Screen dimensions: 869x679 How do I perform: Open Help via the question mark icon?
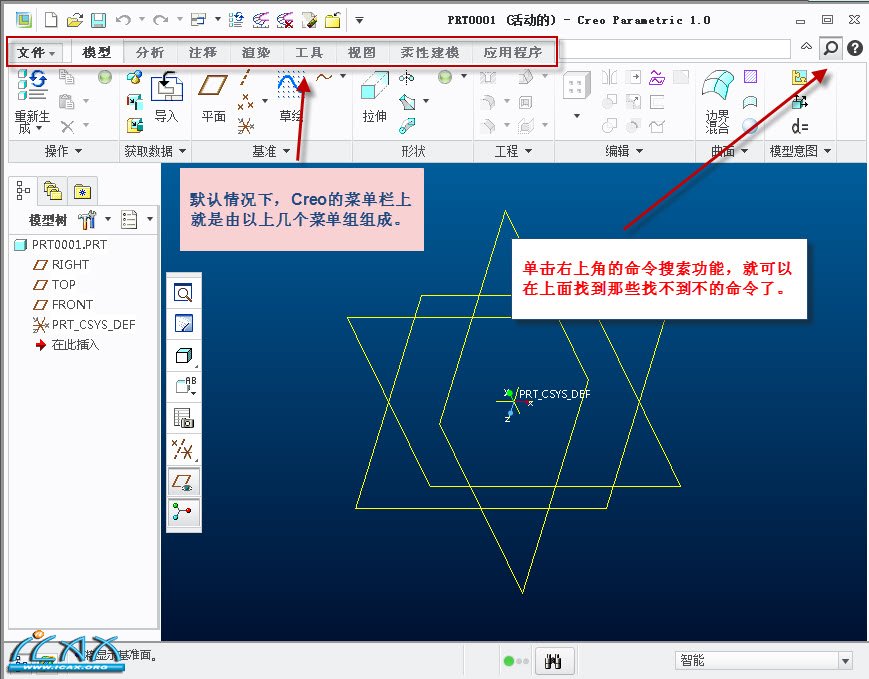tap(855, 48)
